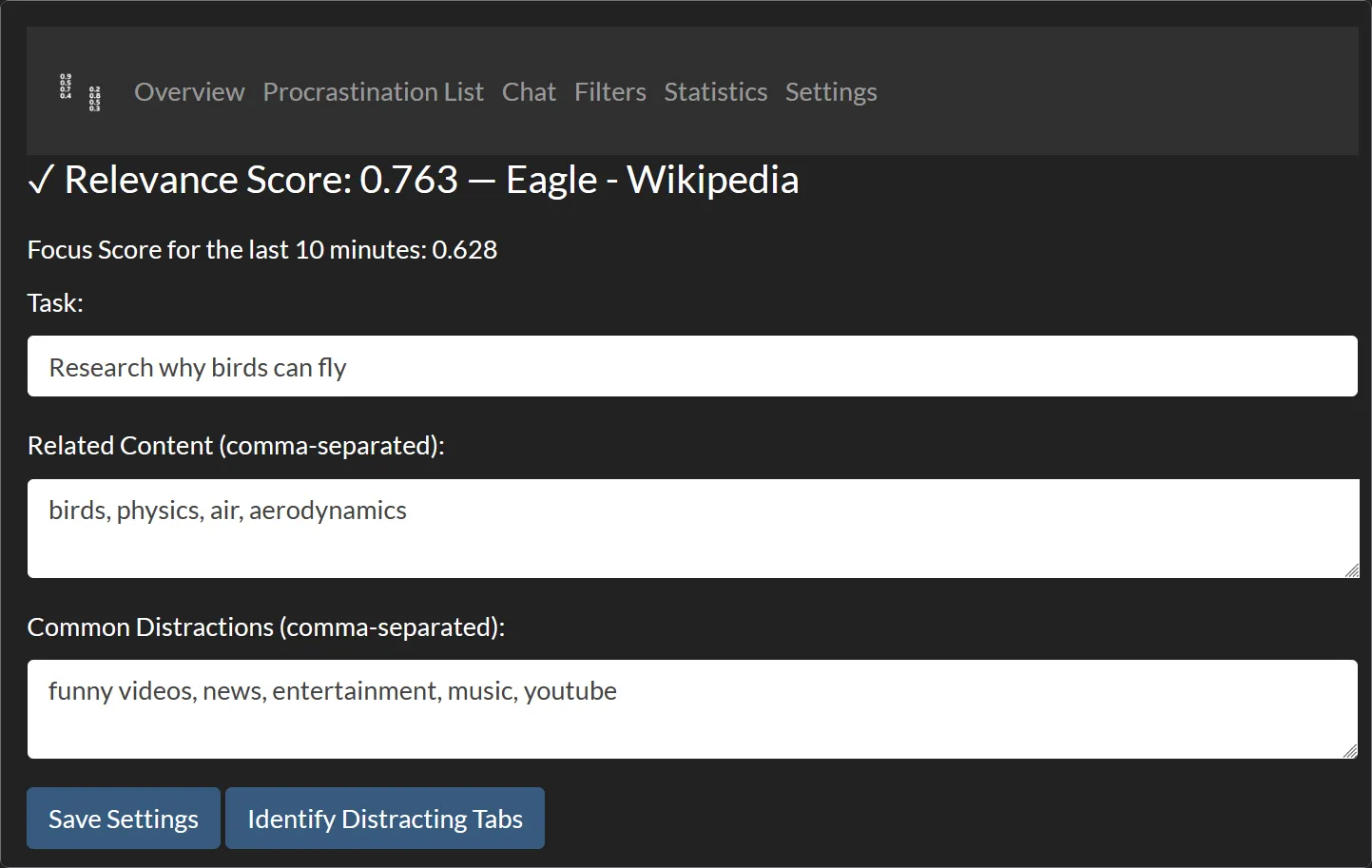
Task: Switch to the Filters page
Action: click(609, 92)
